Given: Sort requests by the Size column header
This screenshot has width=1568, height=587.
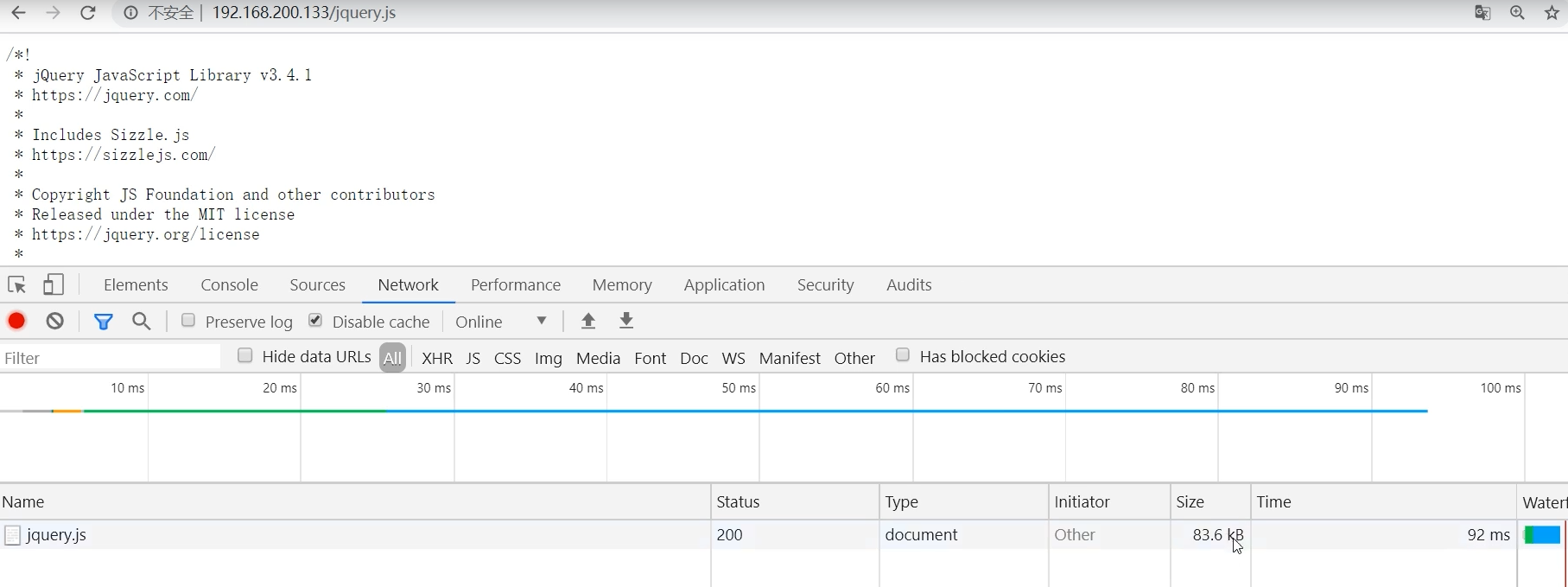Looking at the screenshot, I should 1190,502.
